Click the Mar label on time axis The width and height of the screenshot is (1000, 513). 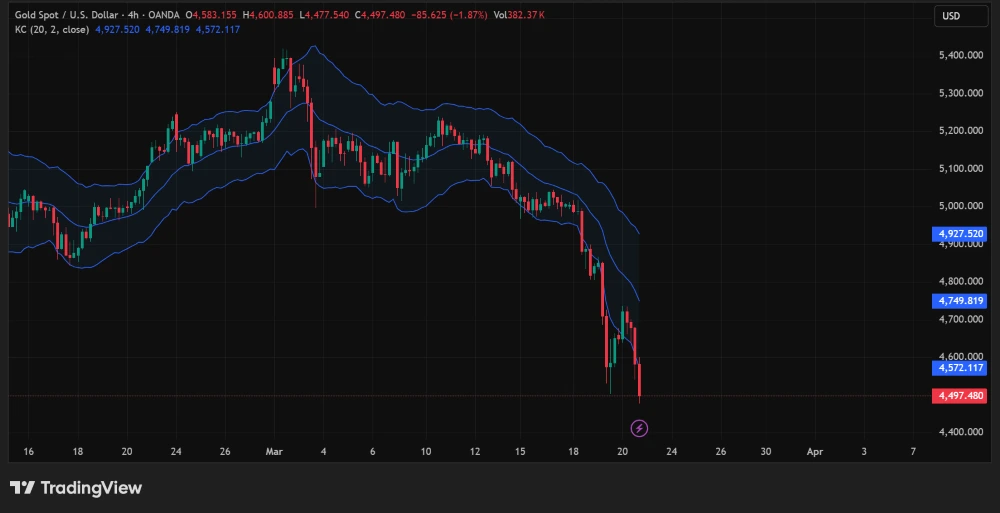click(x=274, y=451)
